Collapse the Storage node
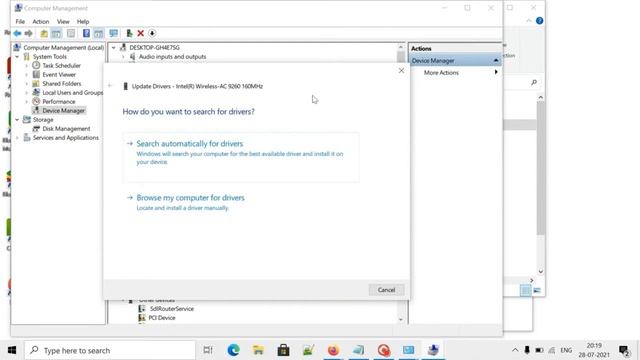Screen dimensions: 640x360 17,120
